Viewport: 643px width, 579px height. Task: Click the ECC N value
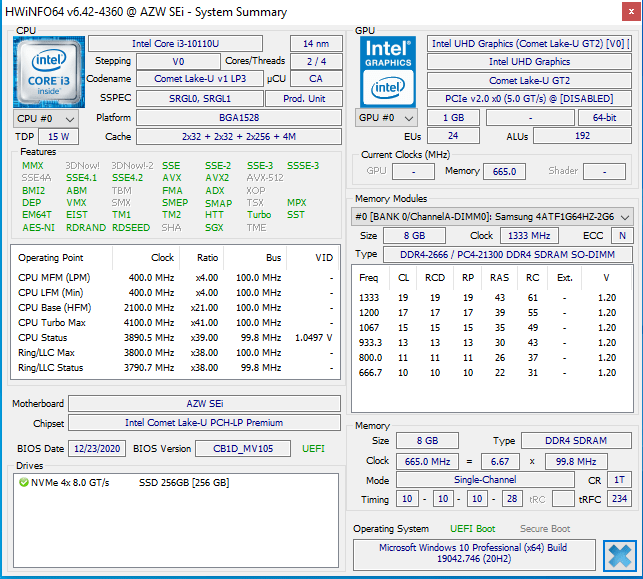coord(622,236)
